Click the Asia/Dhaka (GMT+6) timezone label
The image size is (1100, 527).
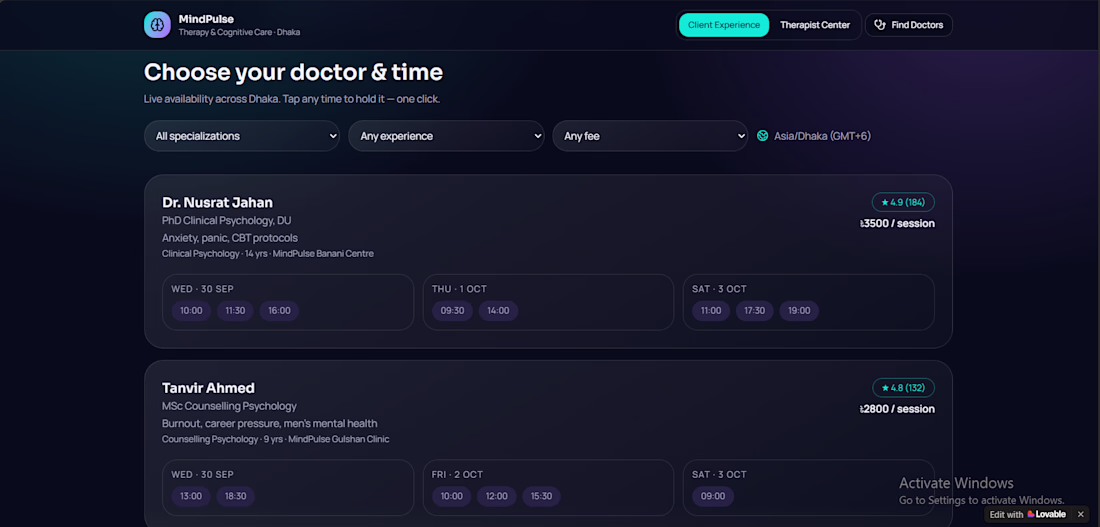click(822, 136)
